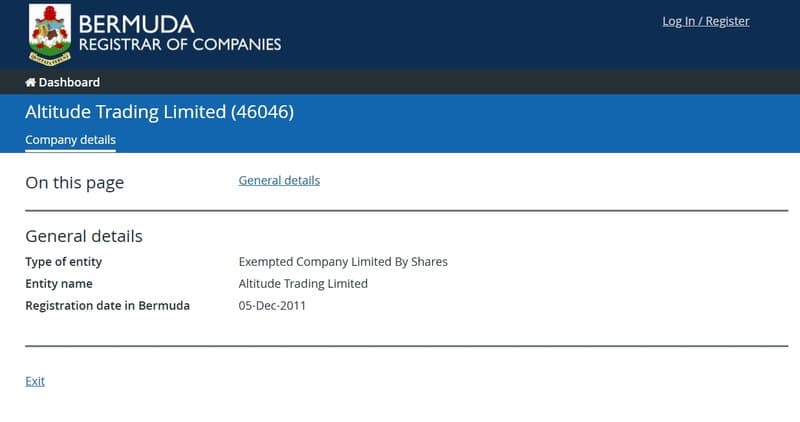Select the Registration date in Bermuda label
800x422 pixels.
[x=108, y=306]
